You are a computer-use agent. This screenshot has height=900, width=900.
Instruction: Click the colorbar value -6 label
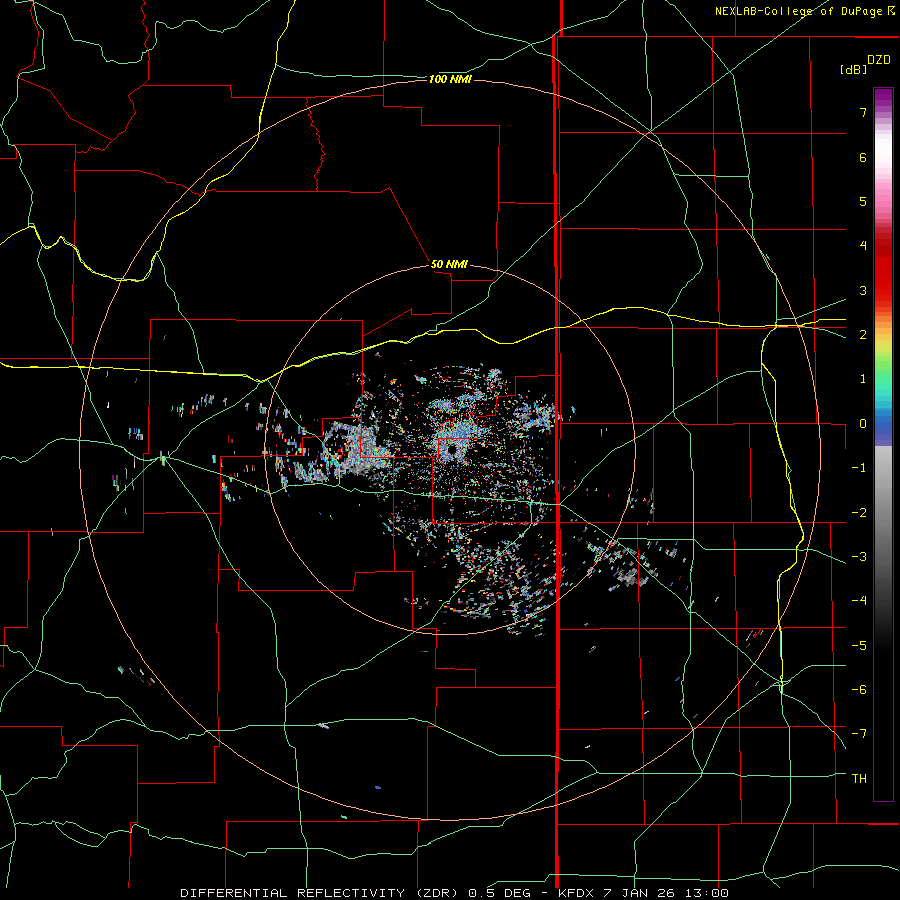[x=859, y=690]
